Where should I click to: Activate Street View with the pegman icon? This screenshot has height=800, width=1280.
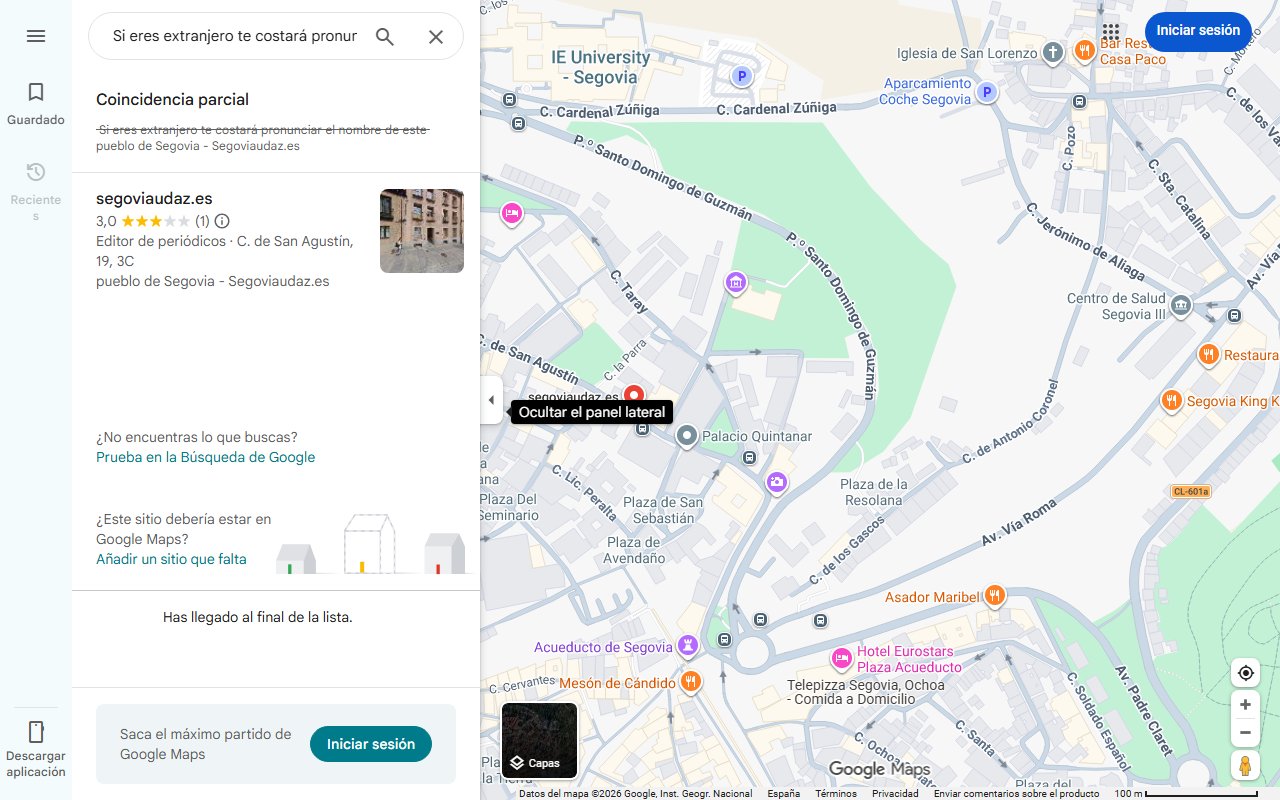point(1245,765)
